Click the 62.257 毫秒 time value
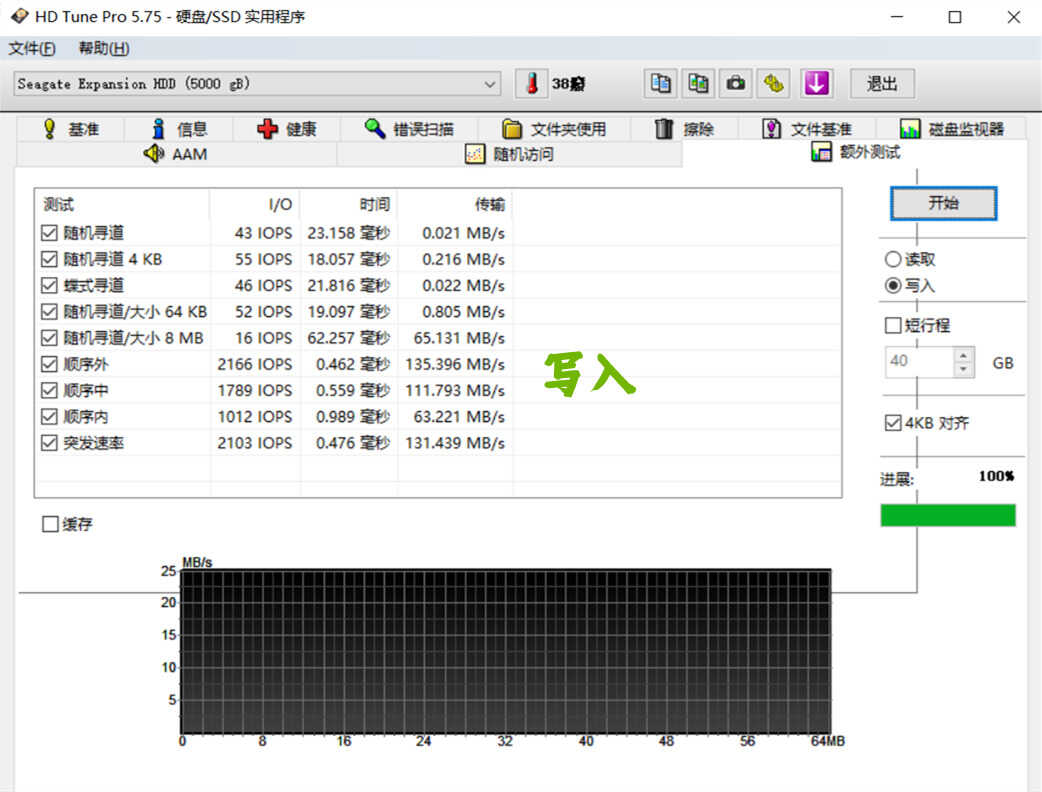The width and height of the screenshot is (1042, 792). (349, 338)
